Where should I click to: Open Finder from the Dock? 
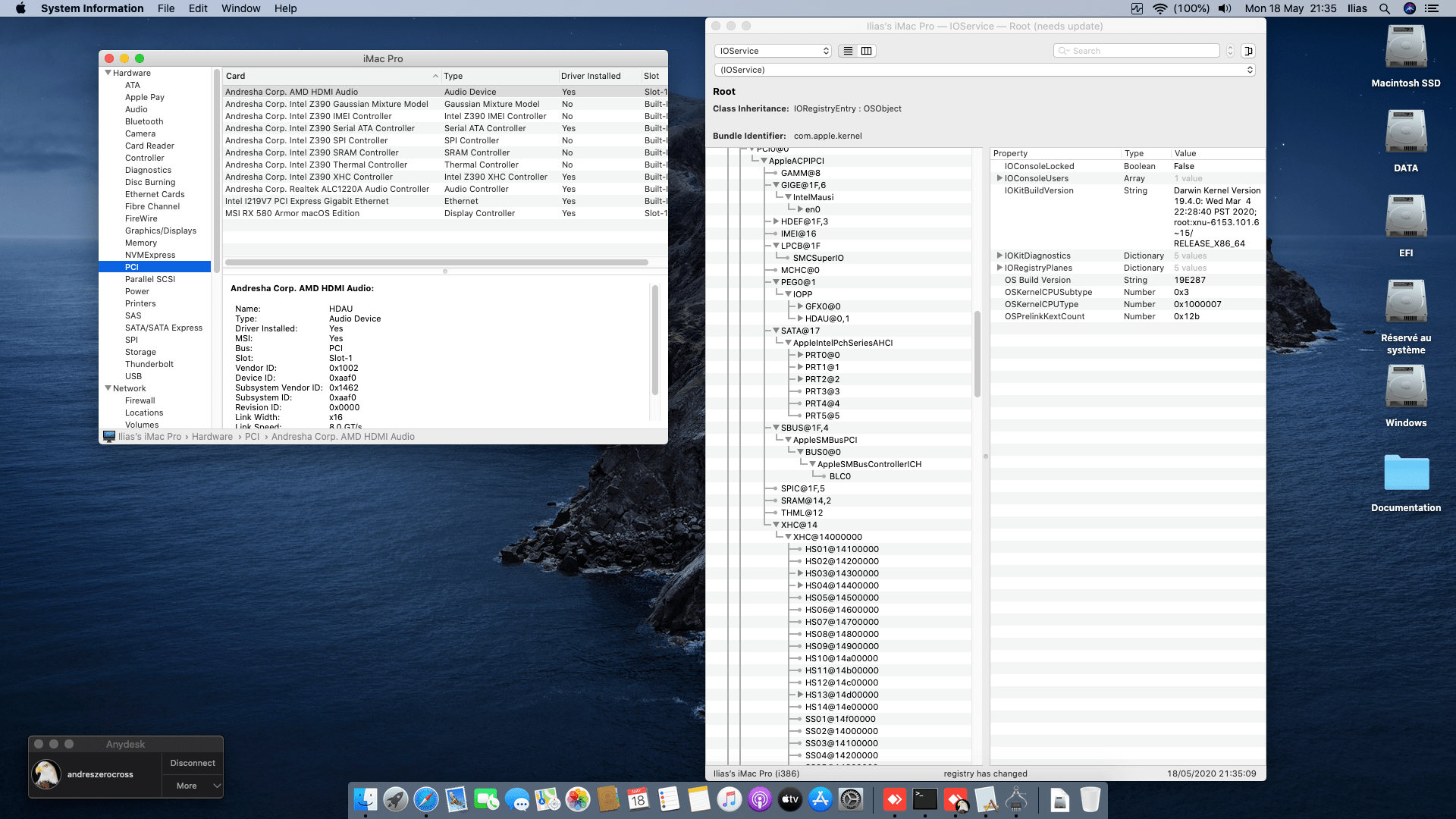pyautogui.click(x=366, y=799)
